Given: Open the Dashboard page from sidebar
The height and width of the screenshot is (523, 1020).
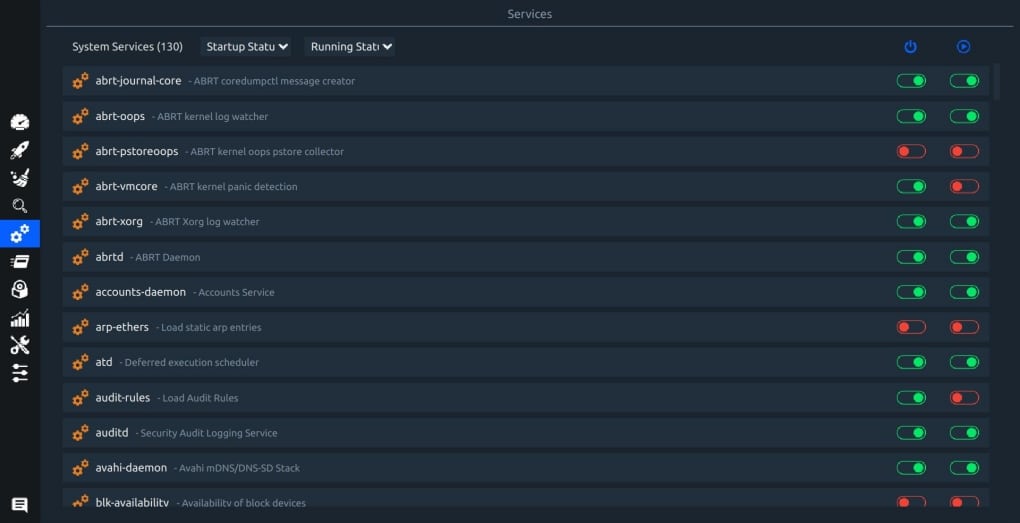Looking at the screenshot, I should point(20,122).
